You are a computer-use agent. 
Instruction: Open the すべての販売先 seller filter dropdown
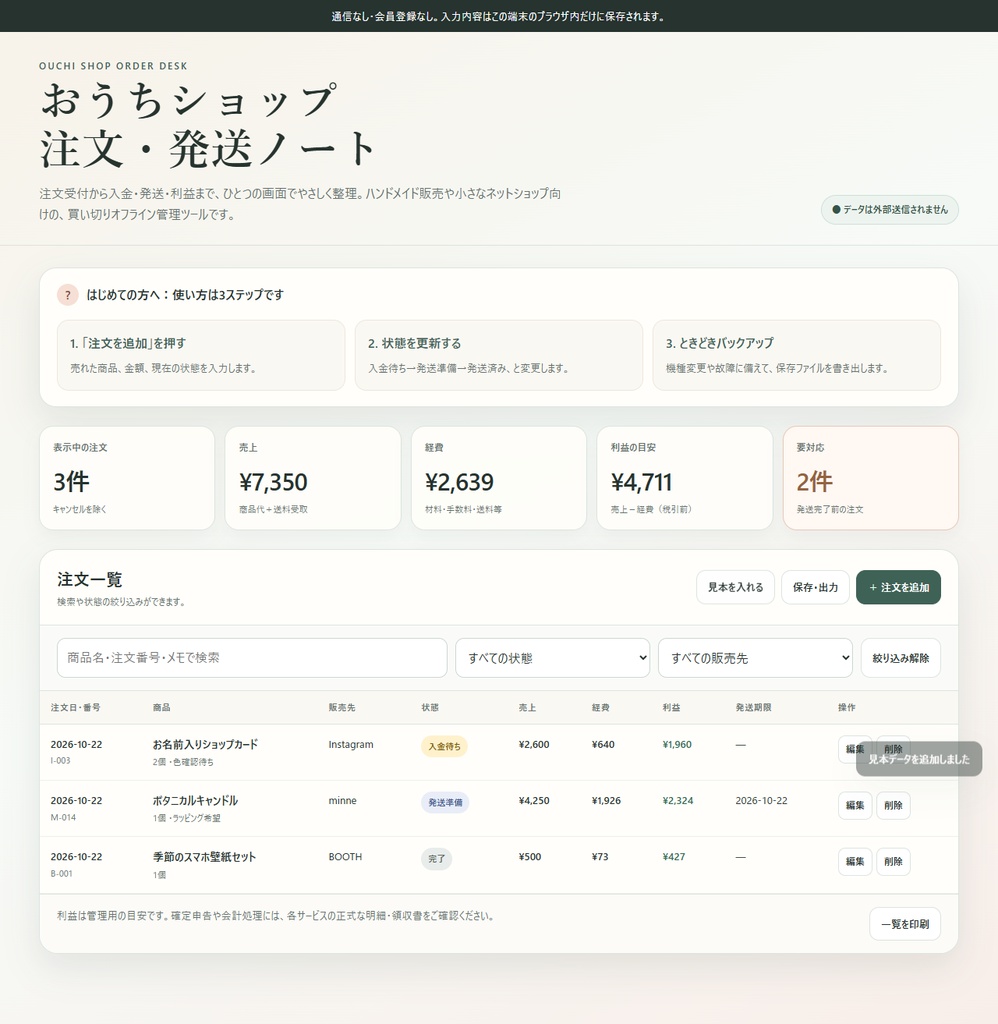(x=755, y=658)
